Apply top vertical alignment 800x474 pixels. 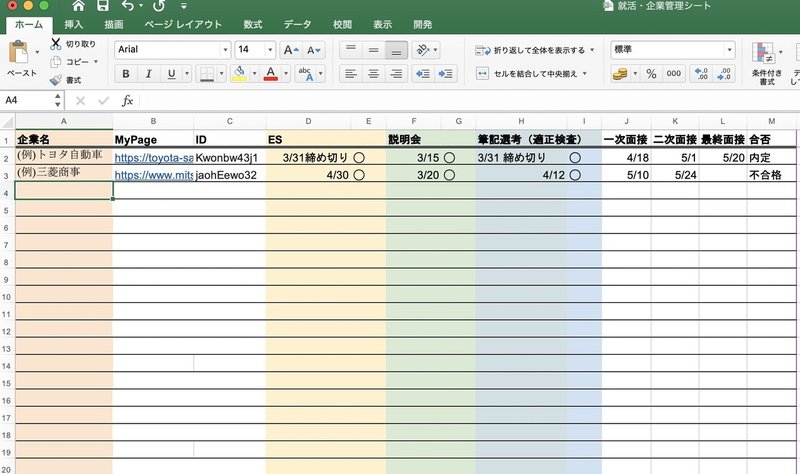[x=351, y=50]
